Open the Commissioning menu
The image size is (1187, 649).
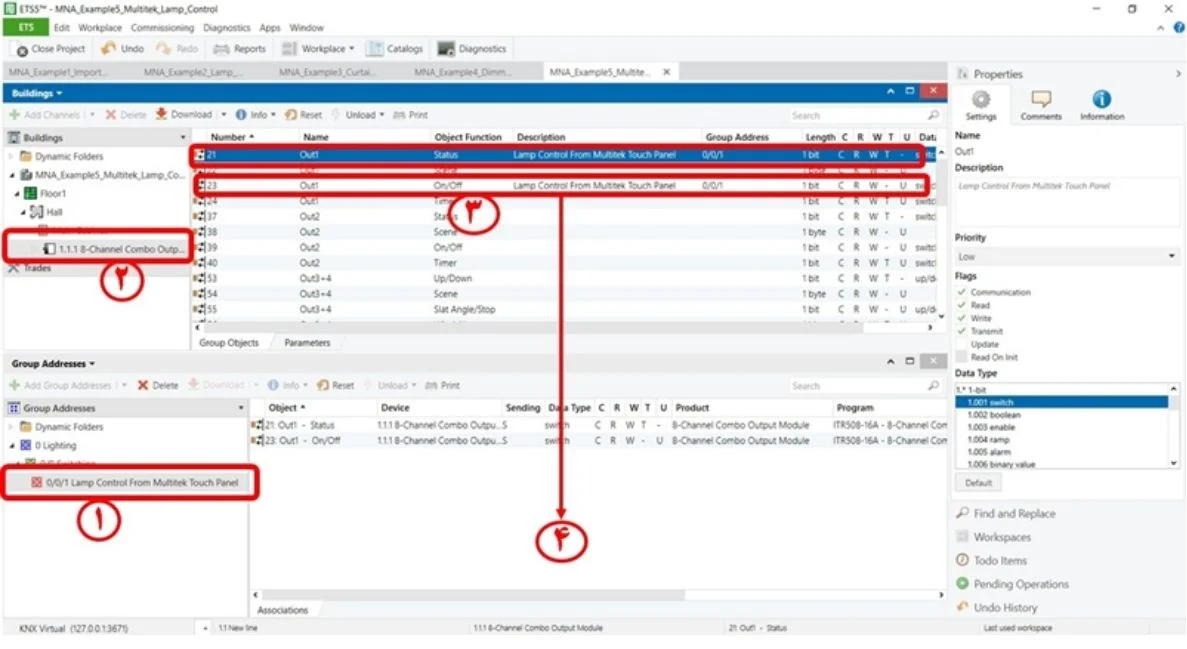coord(162,27)
